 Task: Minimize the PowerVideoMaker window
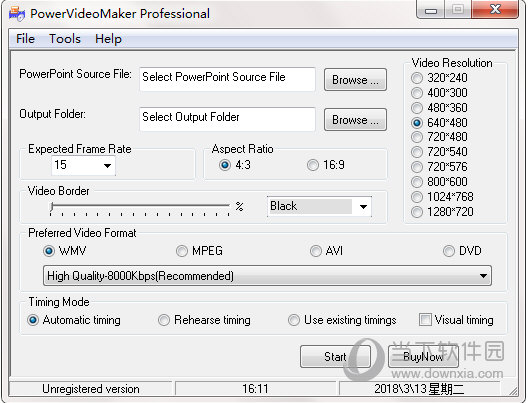pyautogui.click(x=431, y=10)
